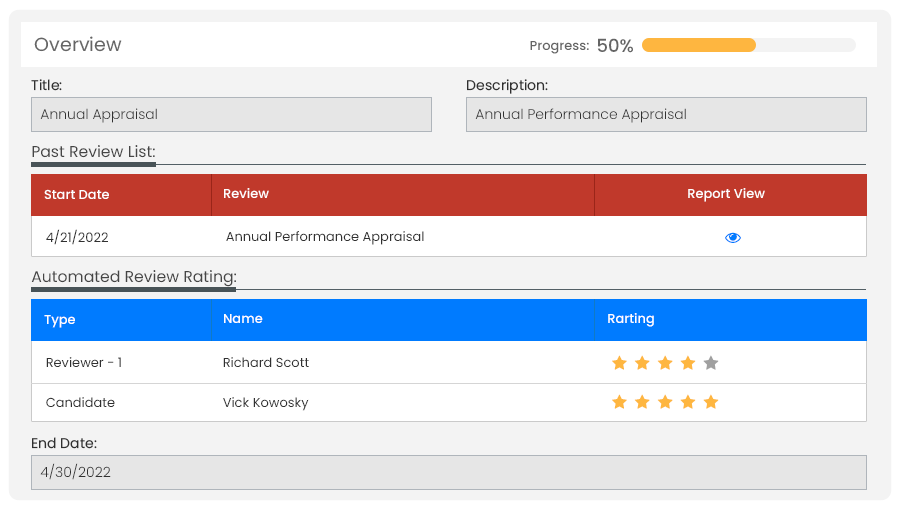Open the report view eye icon

pos(732,238)
